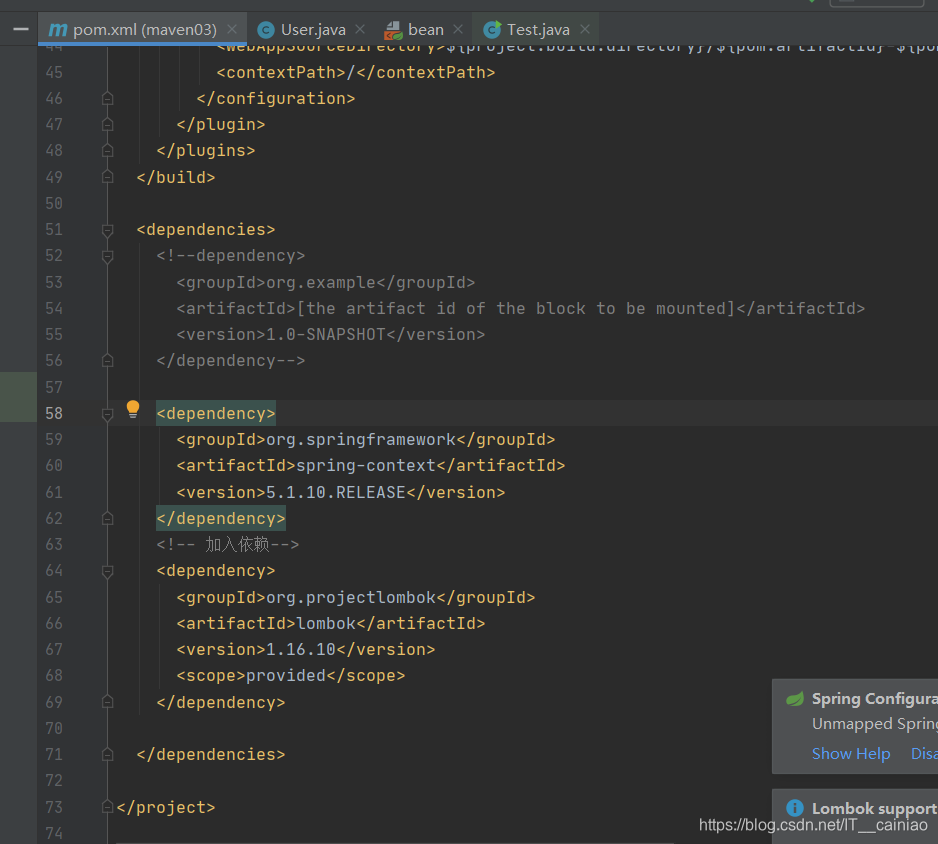Click the class icon on User.java tab

tap(265, 30)
